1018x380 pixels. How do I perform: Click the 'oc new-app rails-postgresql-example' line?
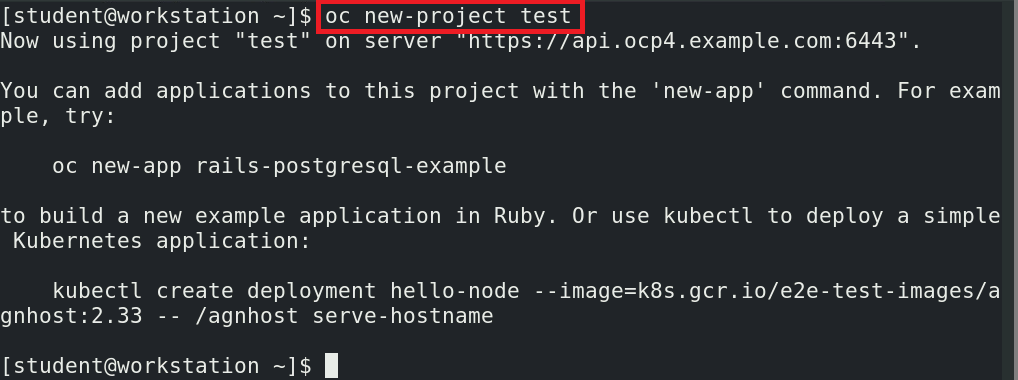(x=279, y=166)
